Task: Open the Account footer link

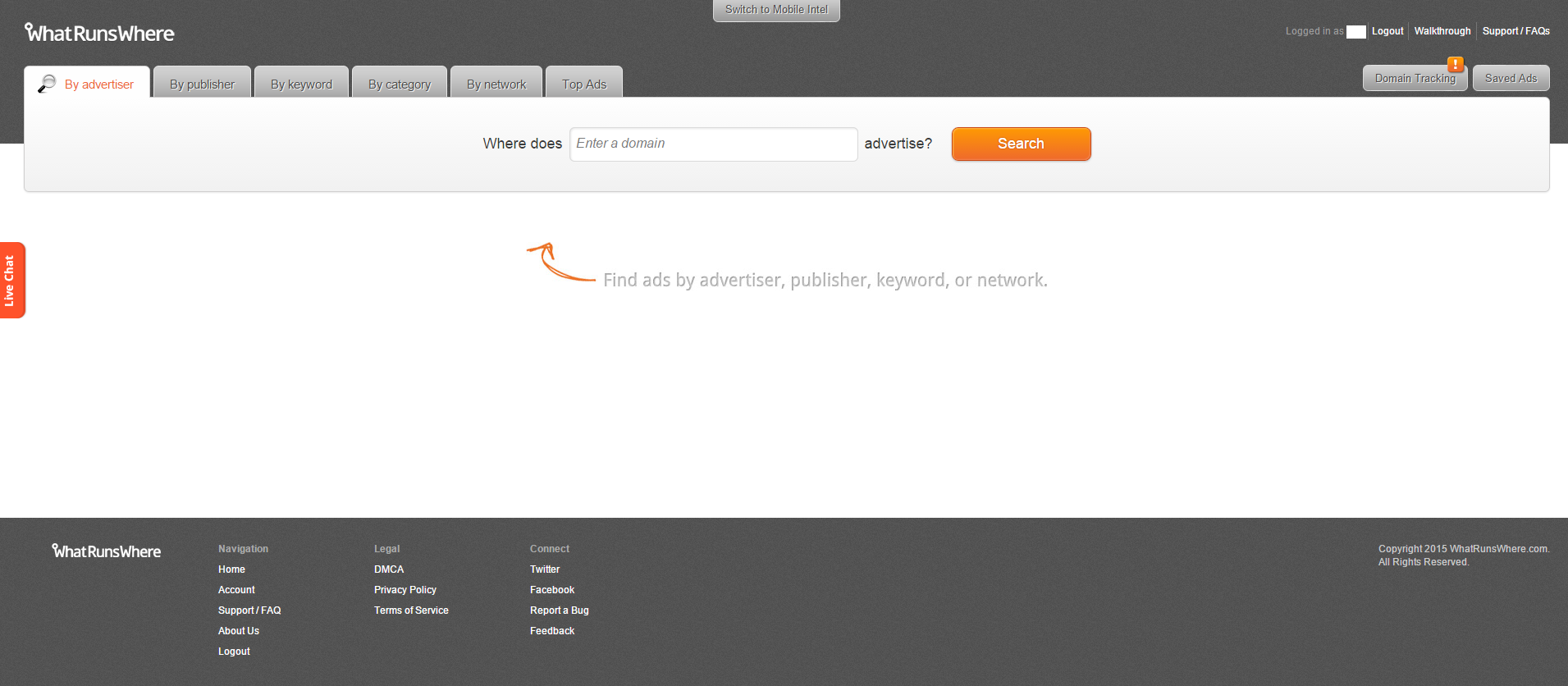Action: coord(236,590)
